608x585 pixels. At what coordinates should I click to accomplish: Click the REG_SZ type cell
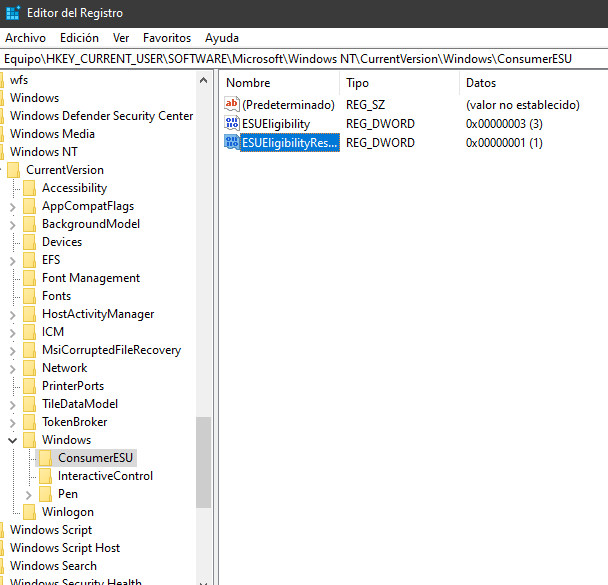click(365, 105)
